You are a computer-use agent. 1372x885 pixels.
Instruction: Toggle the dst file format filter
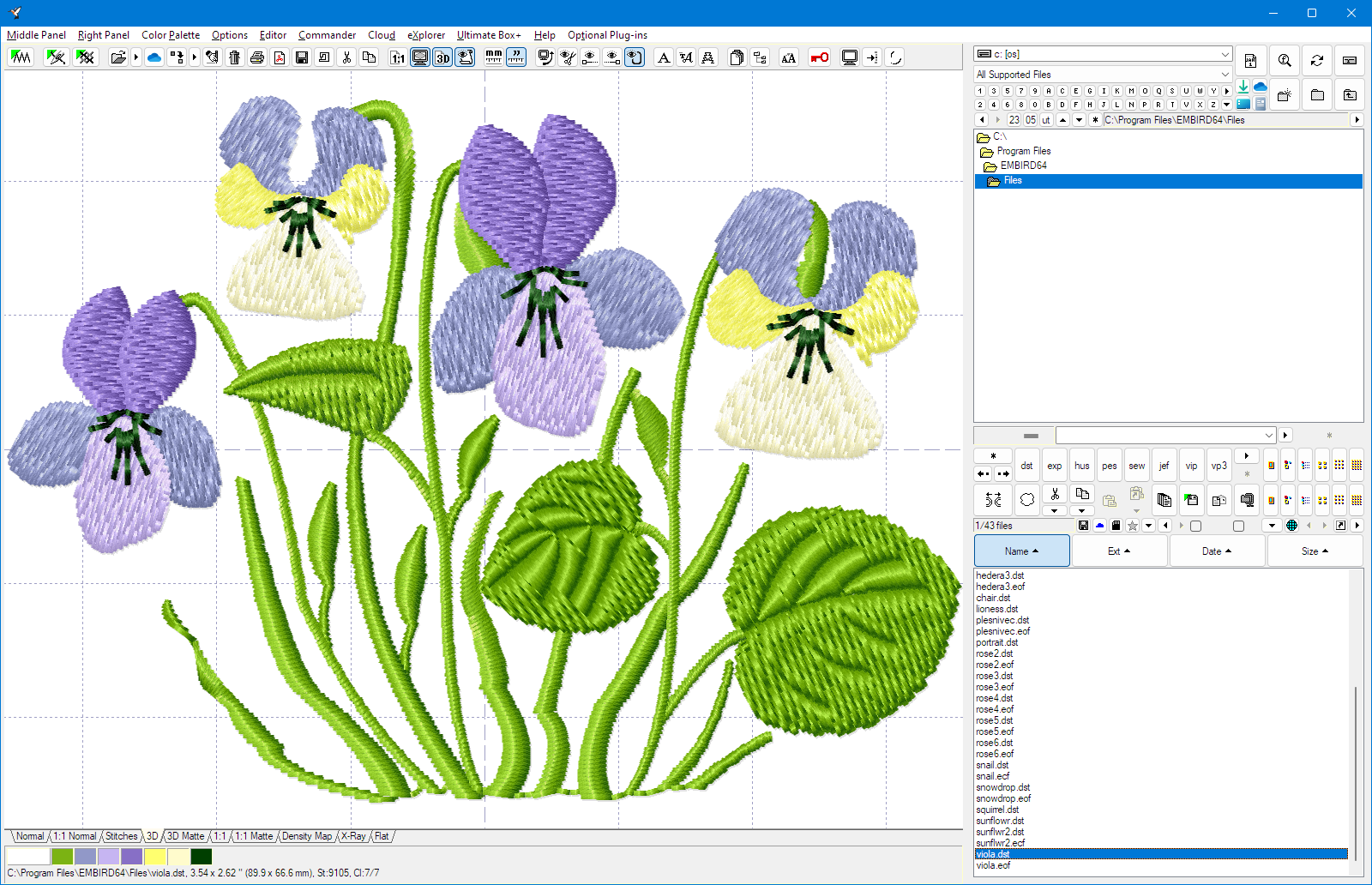[1026, 465]
